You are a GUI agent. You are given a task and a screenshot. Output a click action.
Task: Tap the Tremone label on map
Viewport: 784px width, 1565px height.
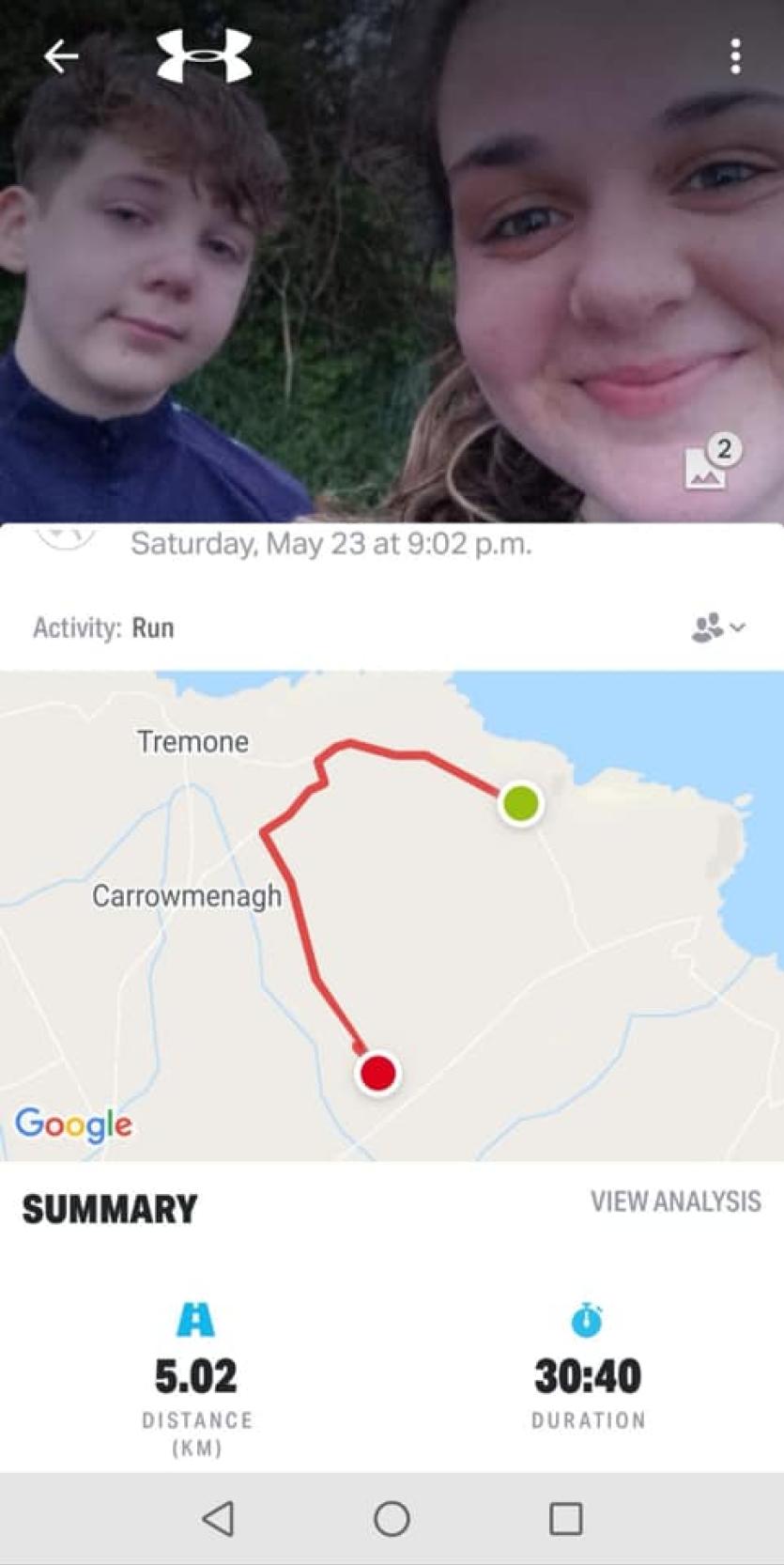(x=193, y=742)
